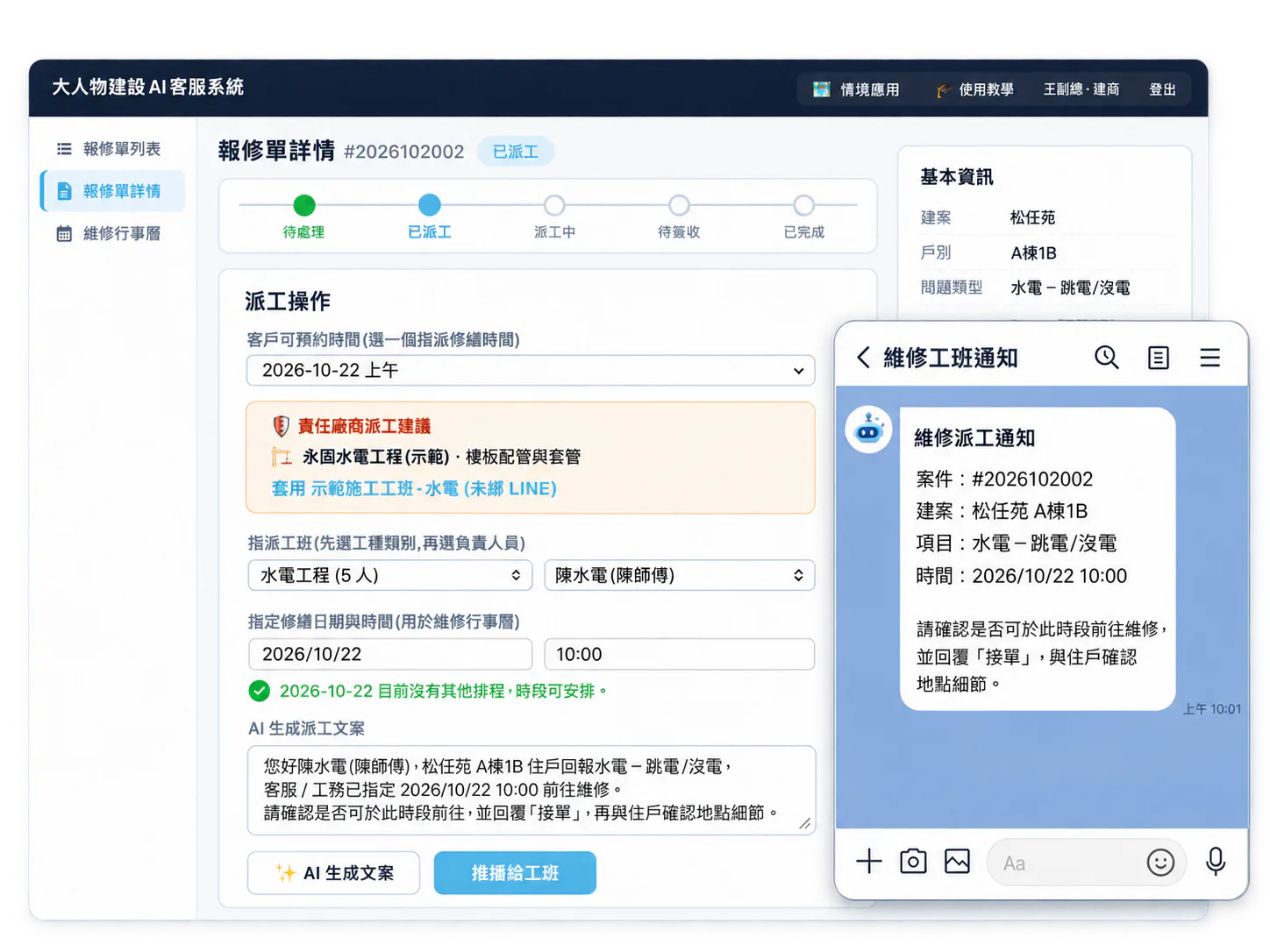Viewport: 1270px width, 952px height.
Task: Click the chatbot avatar in the chat
Action: coord(868,430)
